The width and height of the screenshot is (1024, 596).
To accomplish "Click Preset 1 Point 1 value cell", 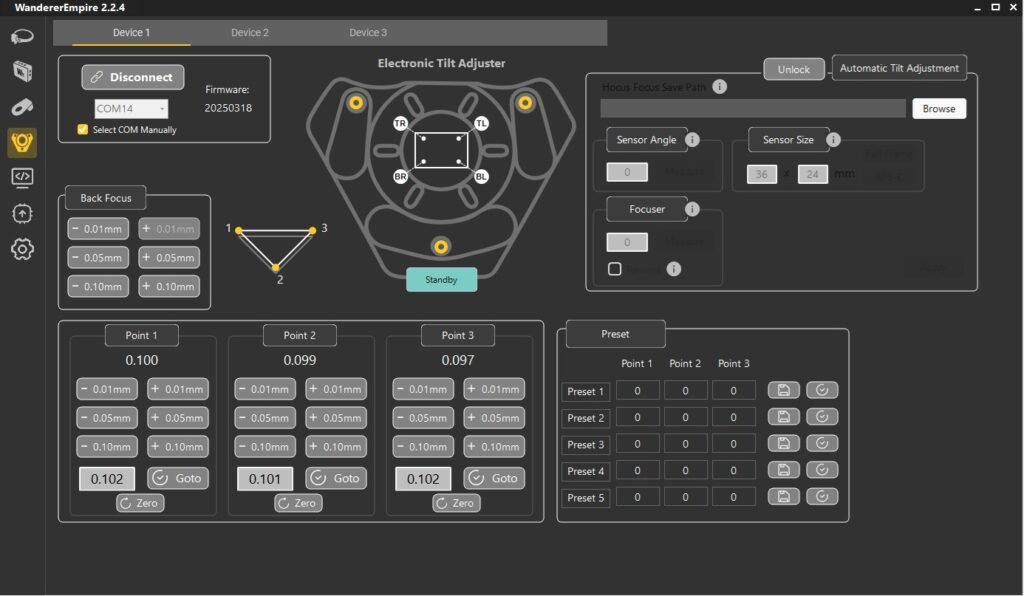I will [637, 390].
